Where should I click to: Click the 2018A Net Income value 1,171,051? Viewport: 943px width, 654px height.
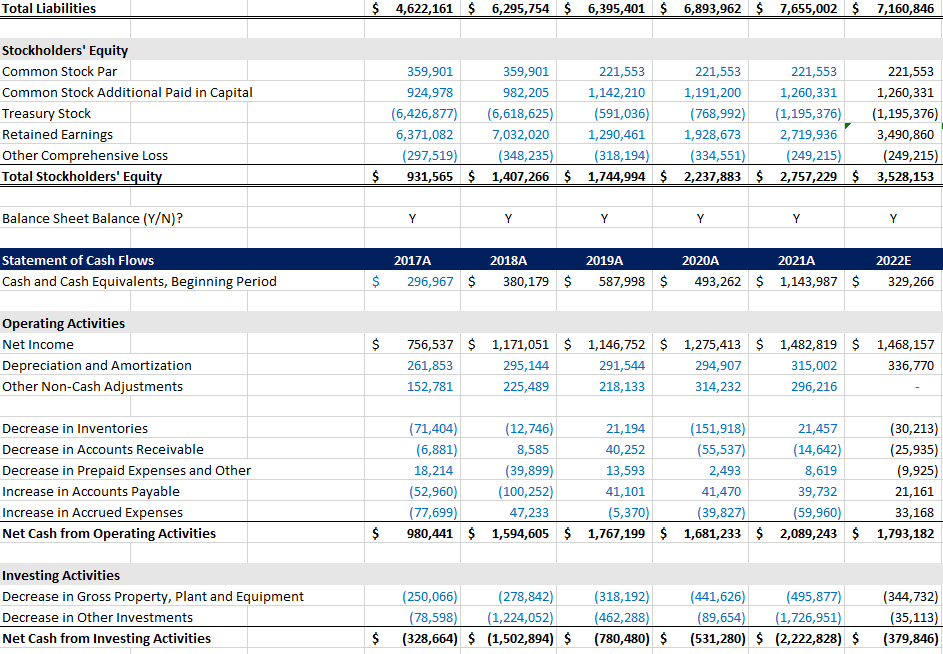coord(520,345)
